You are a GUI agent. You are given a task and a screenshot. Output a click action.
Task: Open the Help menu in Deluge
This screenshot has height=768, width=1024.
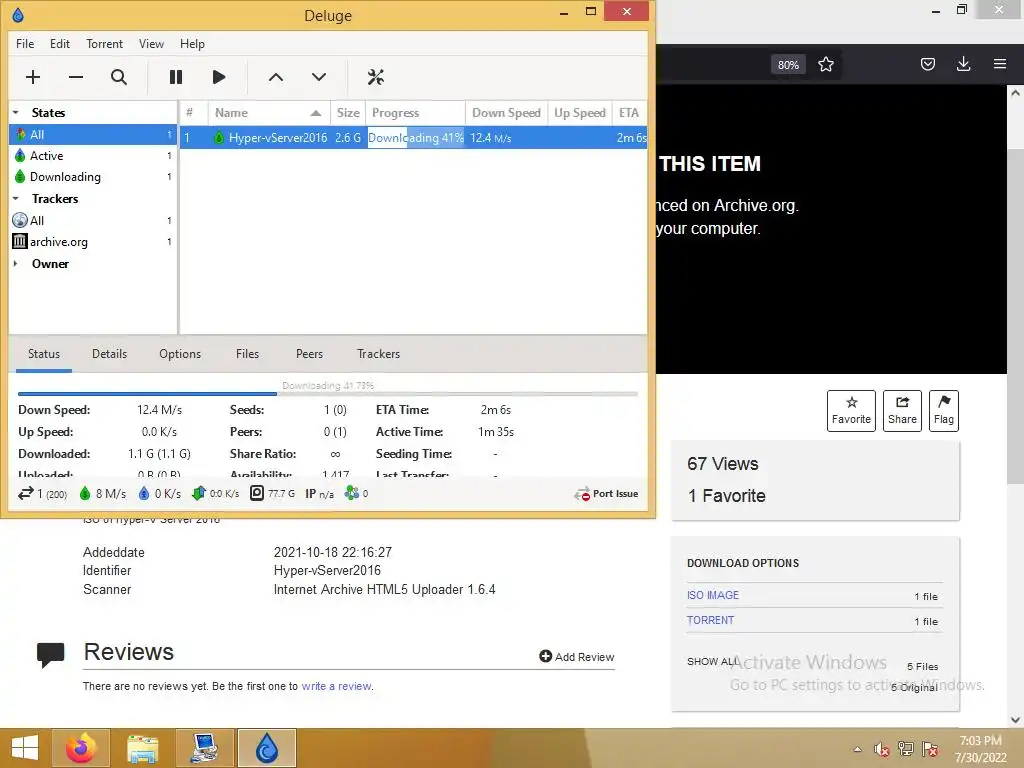click(x=192, y=44)
